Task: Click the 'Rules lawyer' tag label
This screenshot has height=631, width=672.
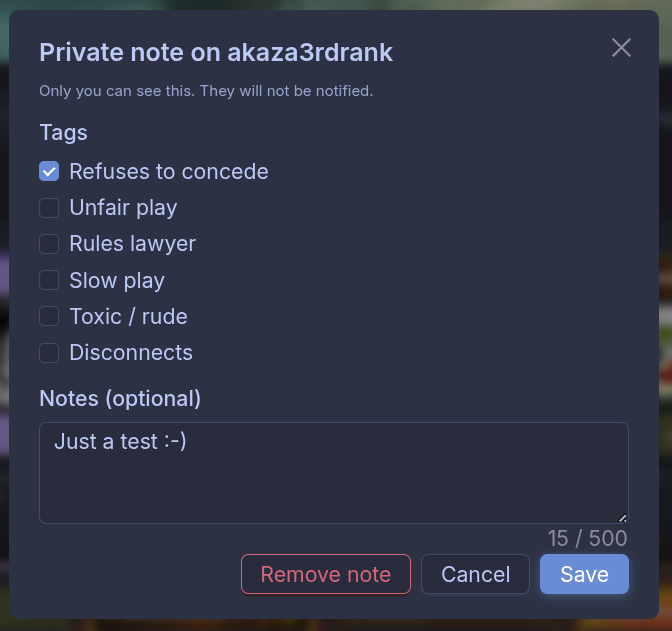Action: [132, 244]
